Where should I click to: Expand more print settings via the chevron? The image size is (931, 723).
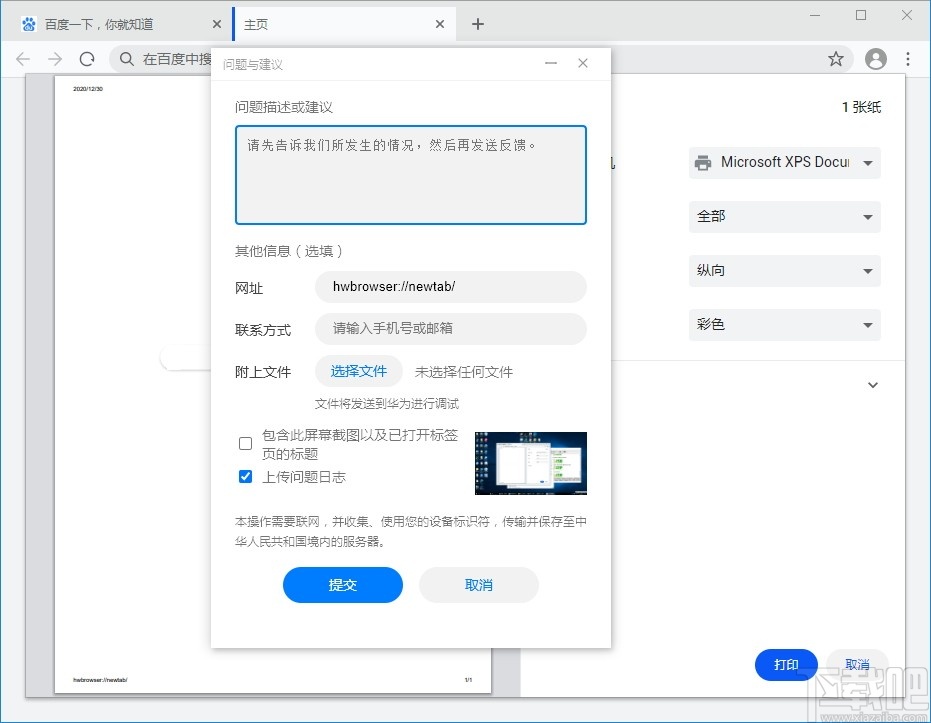click(x=872, y=384)
